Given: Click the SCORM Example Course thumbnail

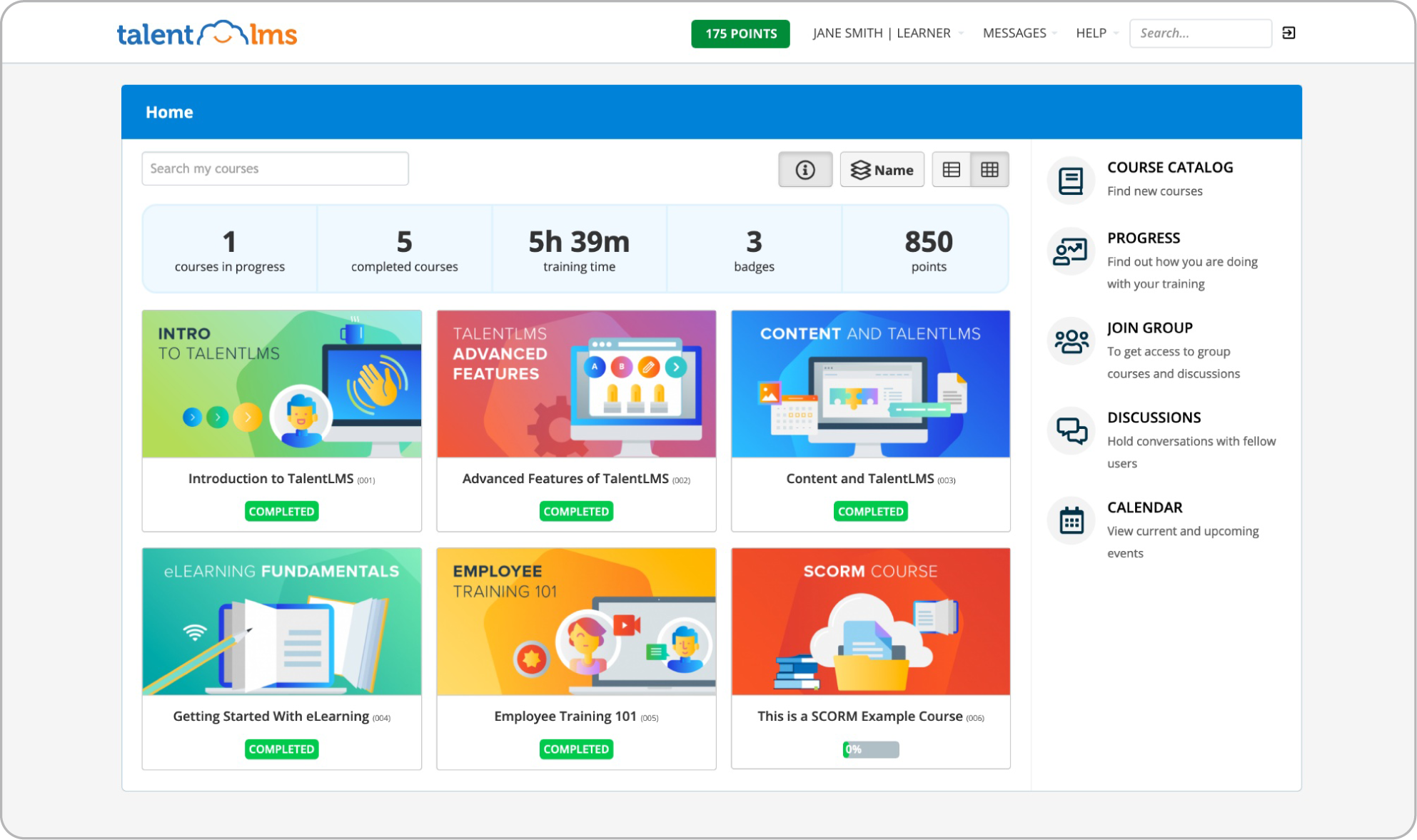Looking at the screenshot, I should click(x=869, y=621).
